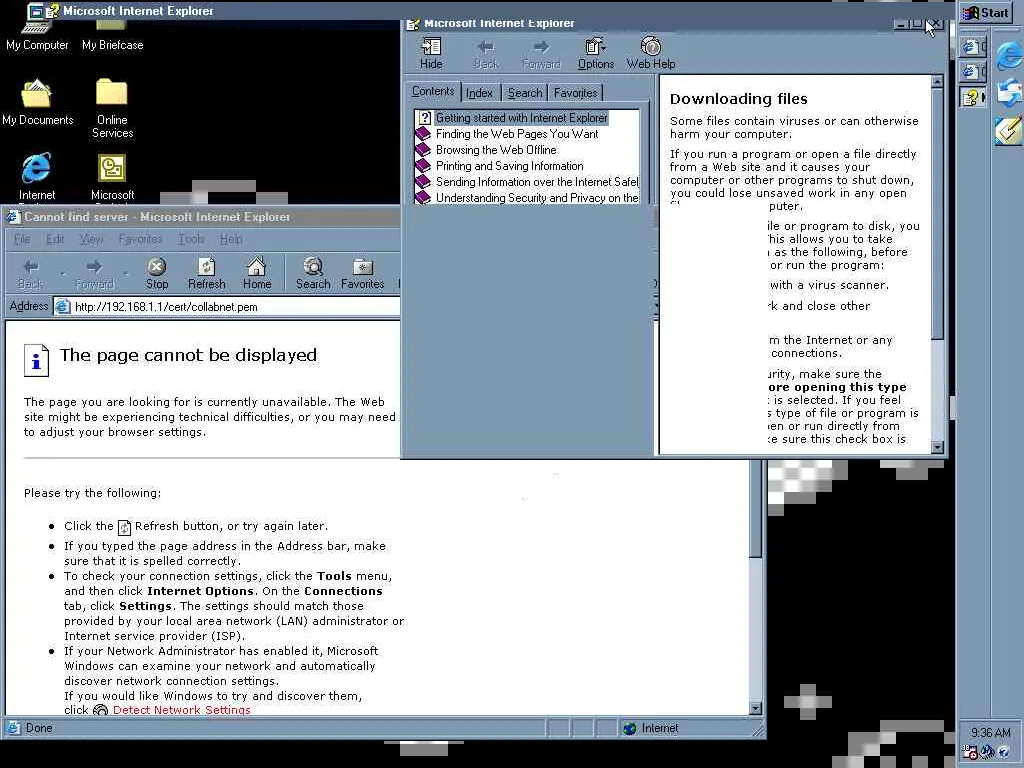Click the Help content scrollbar down arrow
The height and width of the screenshot is (768, 1024).
point(937,447)
